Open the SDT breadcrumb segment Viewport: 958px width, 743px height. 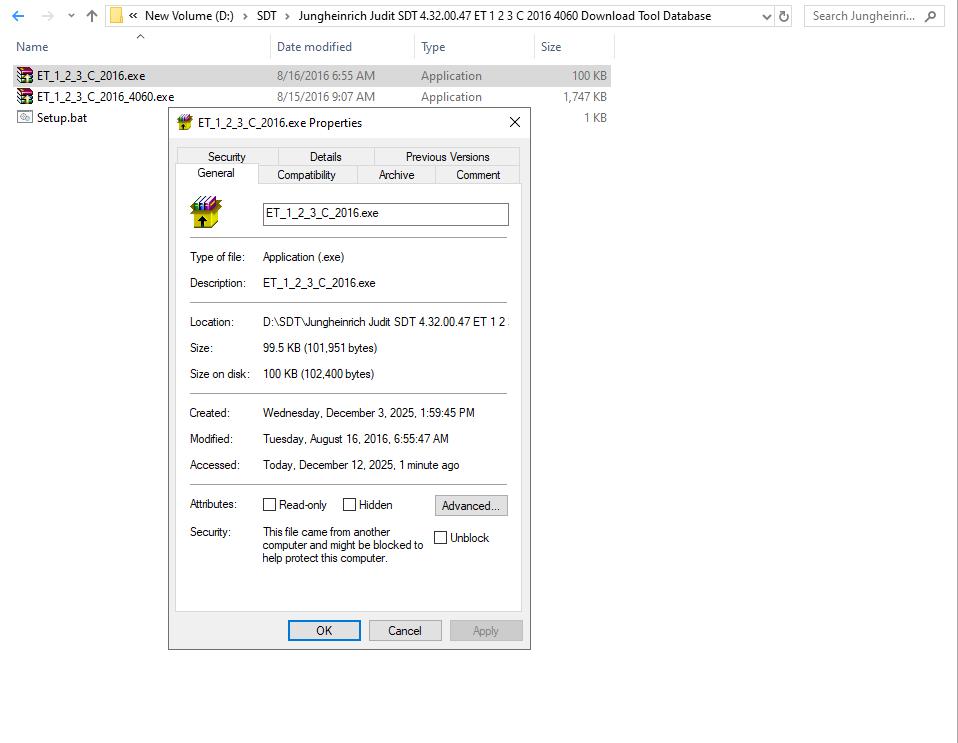coord(266,16)
